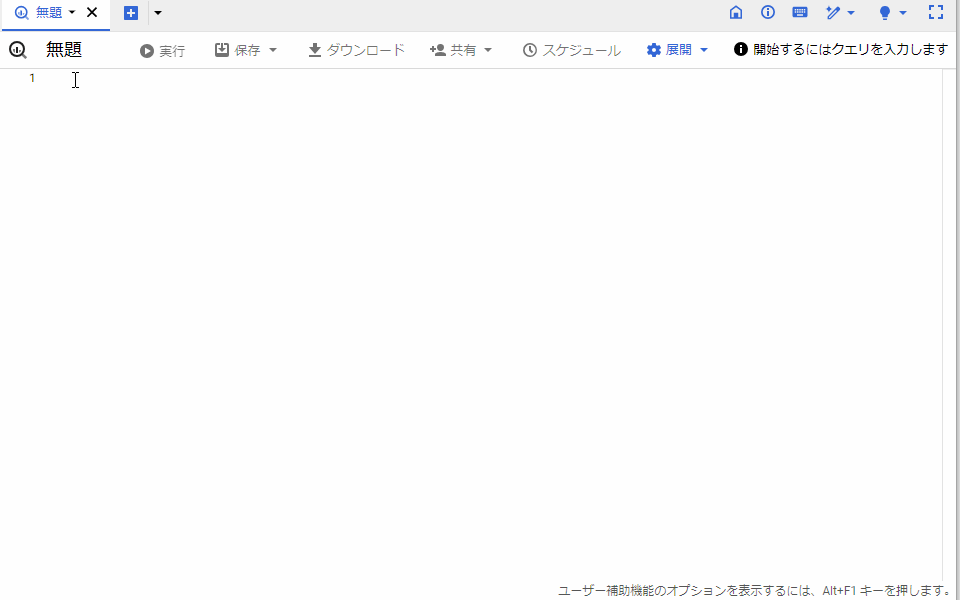Open keyboard shortcuts icon
This screenshot has height=600, width=960.
799,13
